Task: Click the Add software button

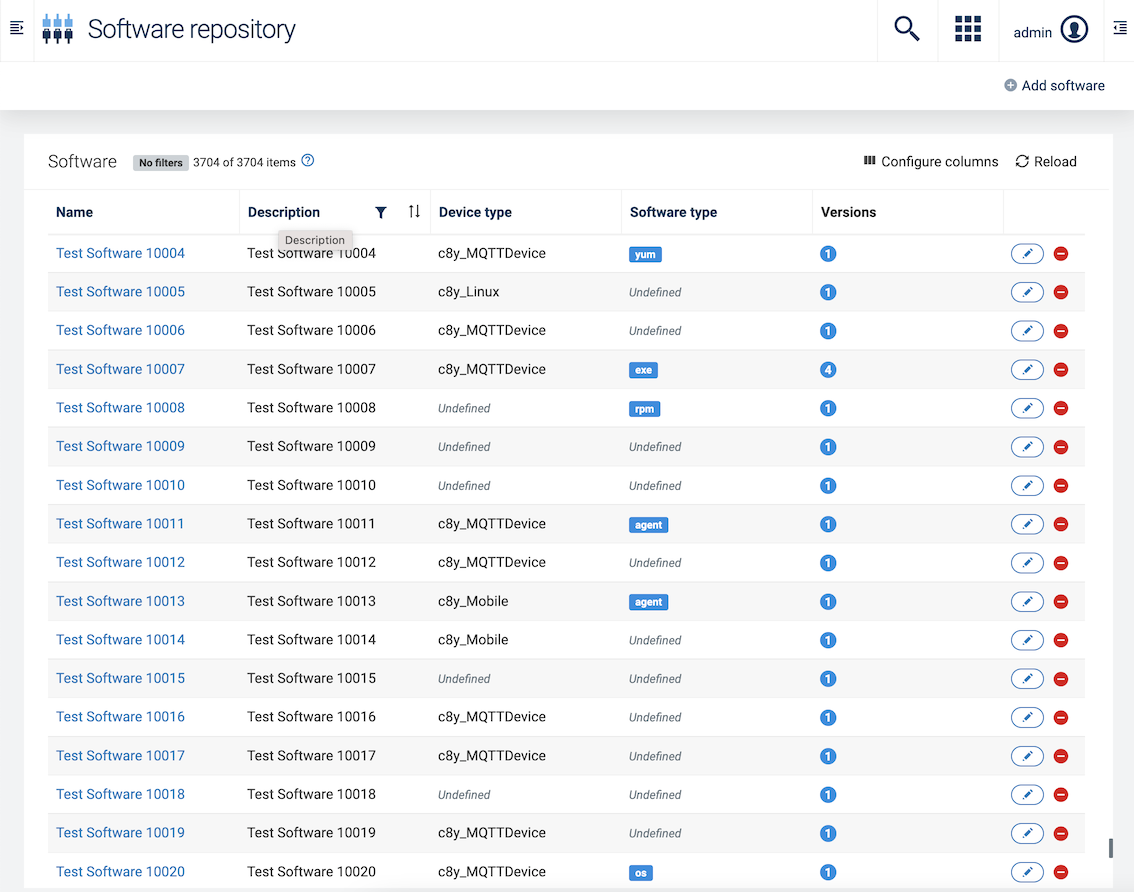Action: click(x=1054, y=86)
